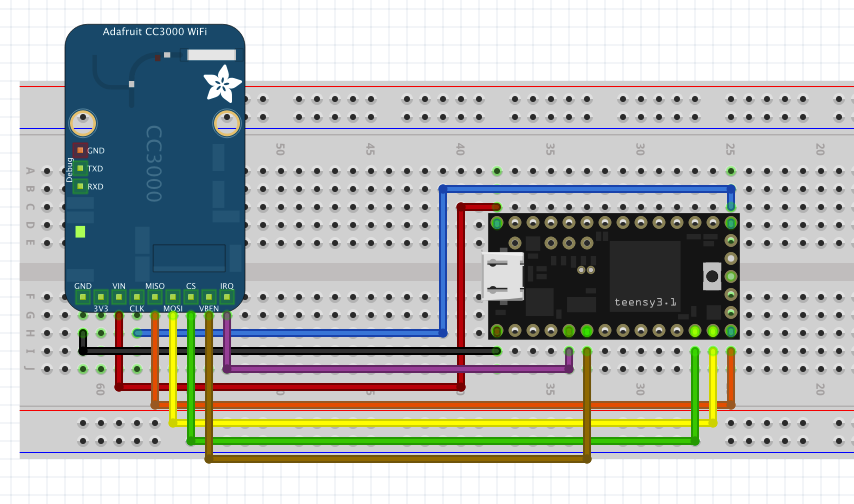Image resolution: width=854 pixels, height=504 pixels.
Task: Select the large black chip on the Teensy
Action: tap(645, 276)
